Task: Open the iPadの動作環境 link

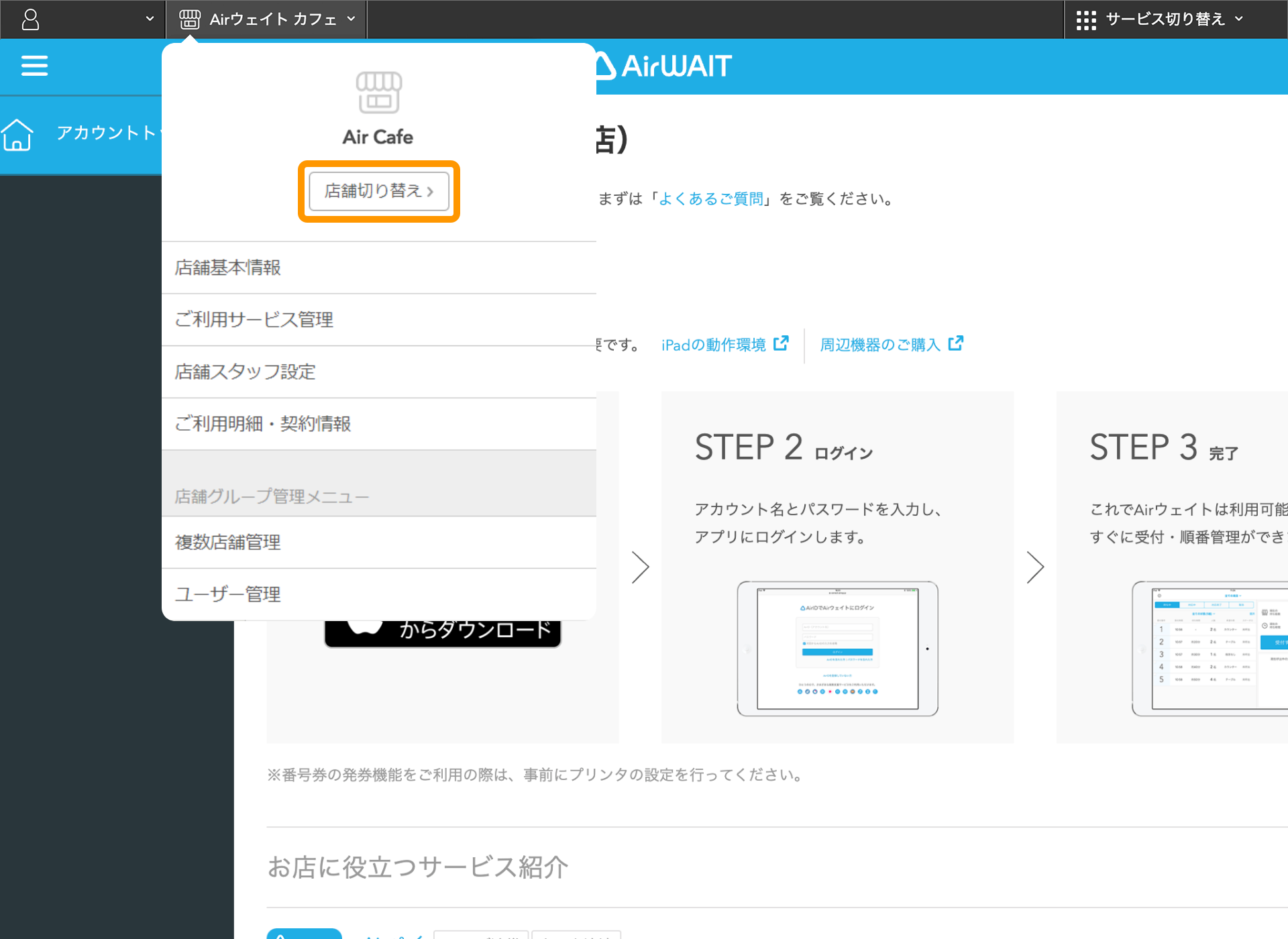Action: pos(714,345)
